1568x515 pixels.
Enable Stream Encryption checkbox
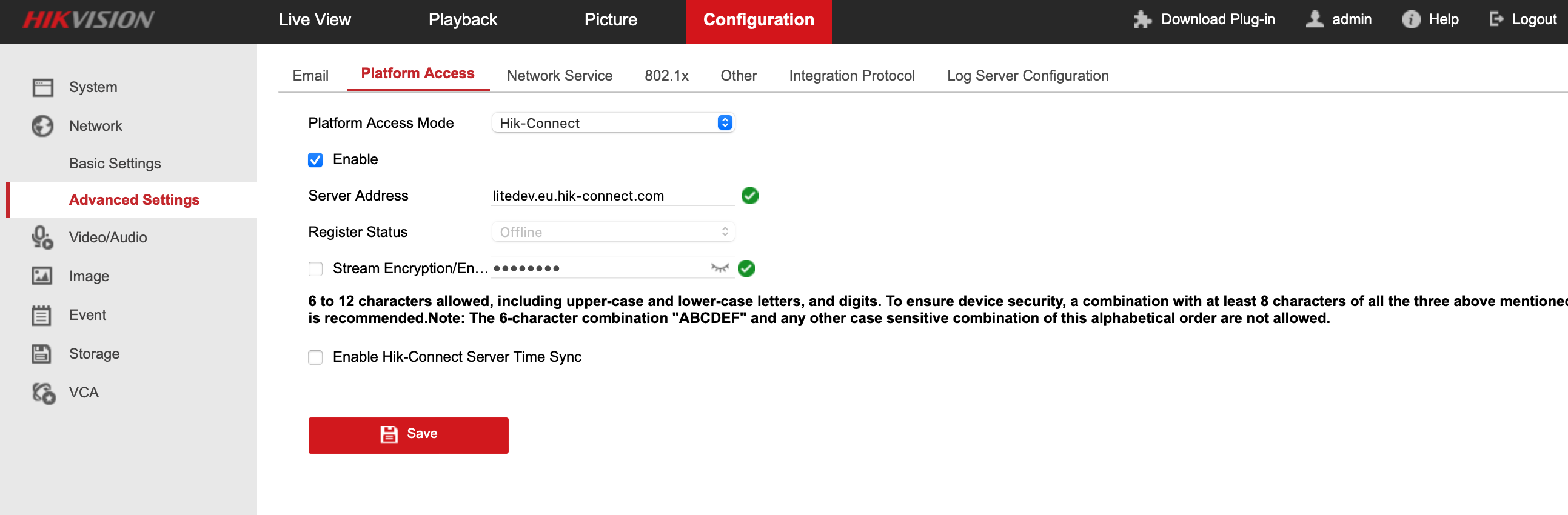[x=315, y=269]
